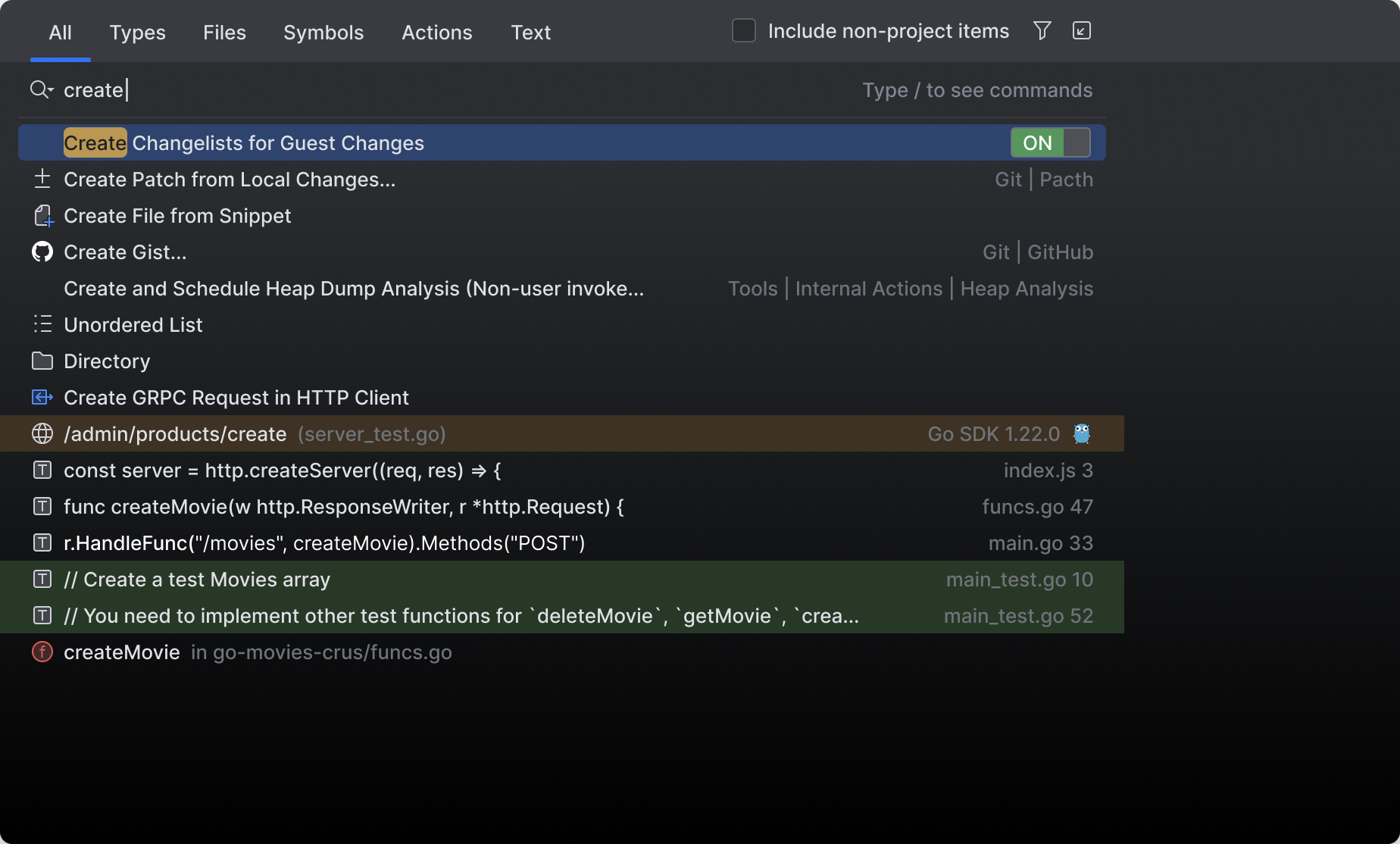Click the GRPC Request icon
The width and height of the screenshot is (1400, 844).
[x=42, y=397]
